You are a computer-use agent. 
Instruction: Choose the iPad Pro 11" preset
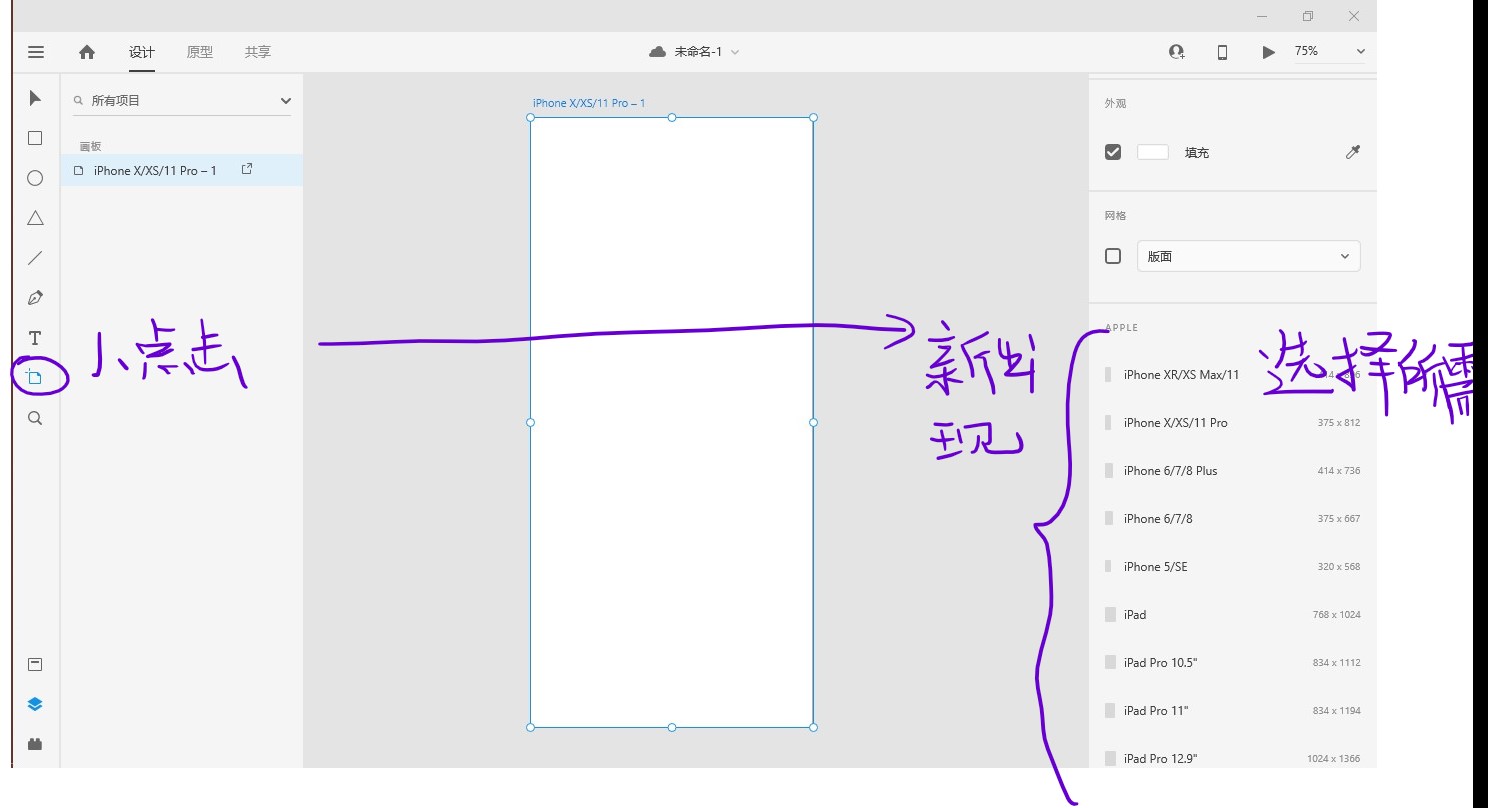click(1233, 711)
